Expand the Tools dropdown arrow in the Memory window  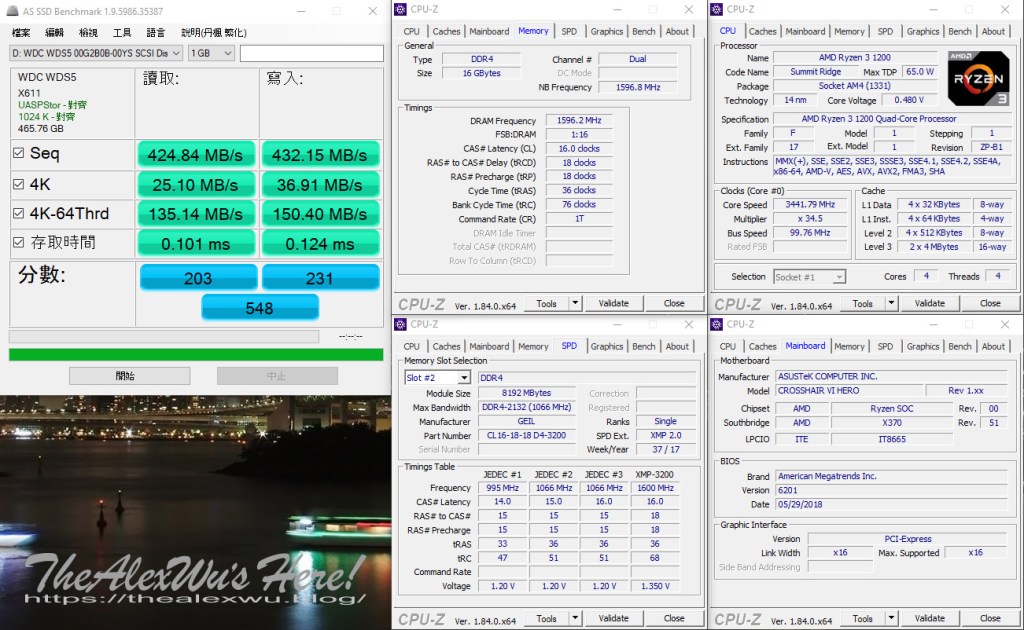(x=569, y=303)
